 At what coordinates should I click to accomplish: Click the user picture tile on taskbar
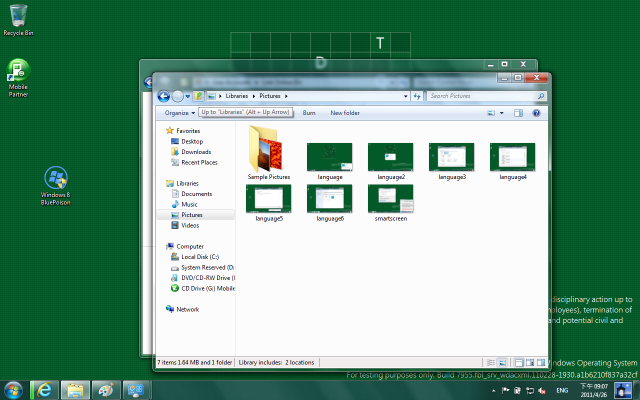tap(622, 390)
